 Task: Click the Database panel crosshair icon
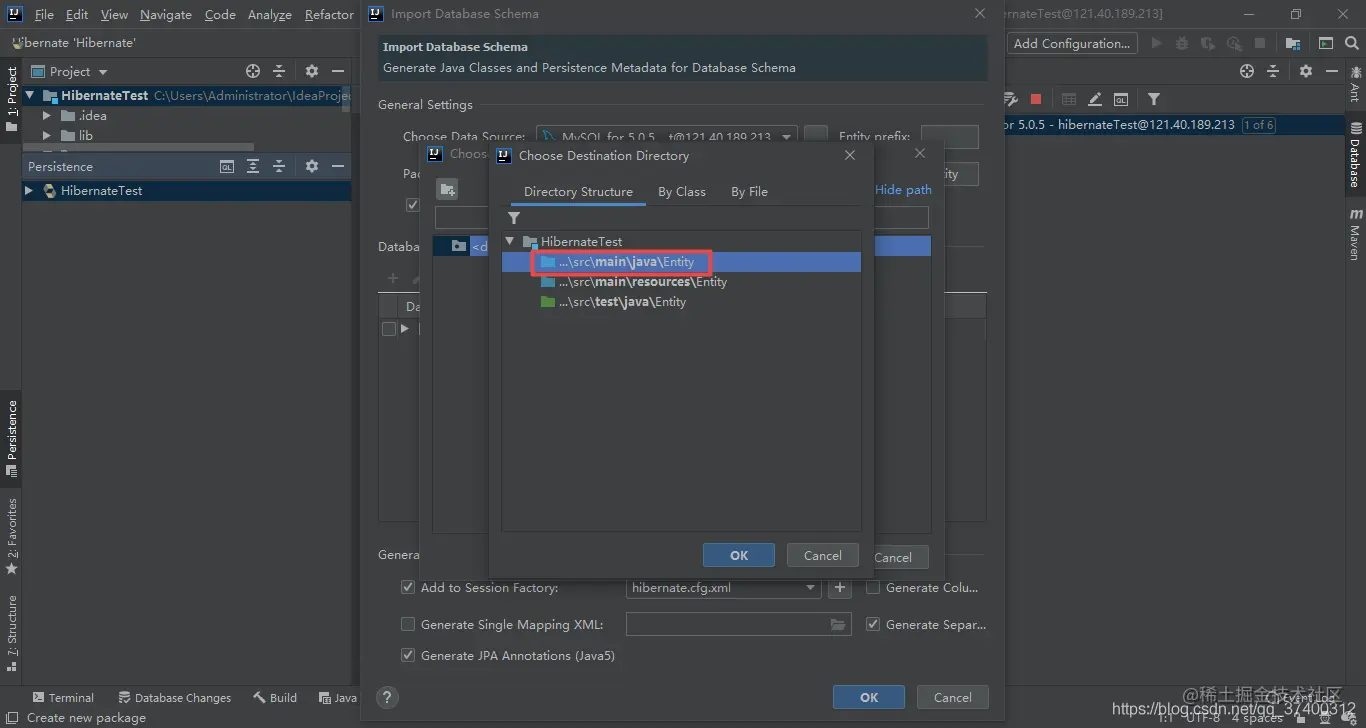(1247, 71)
